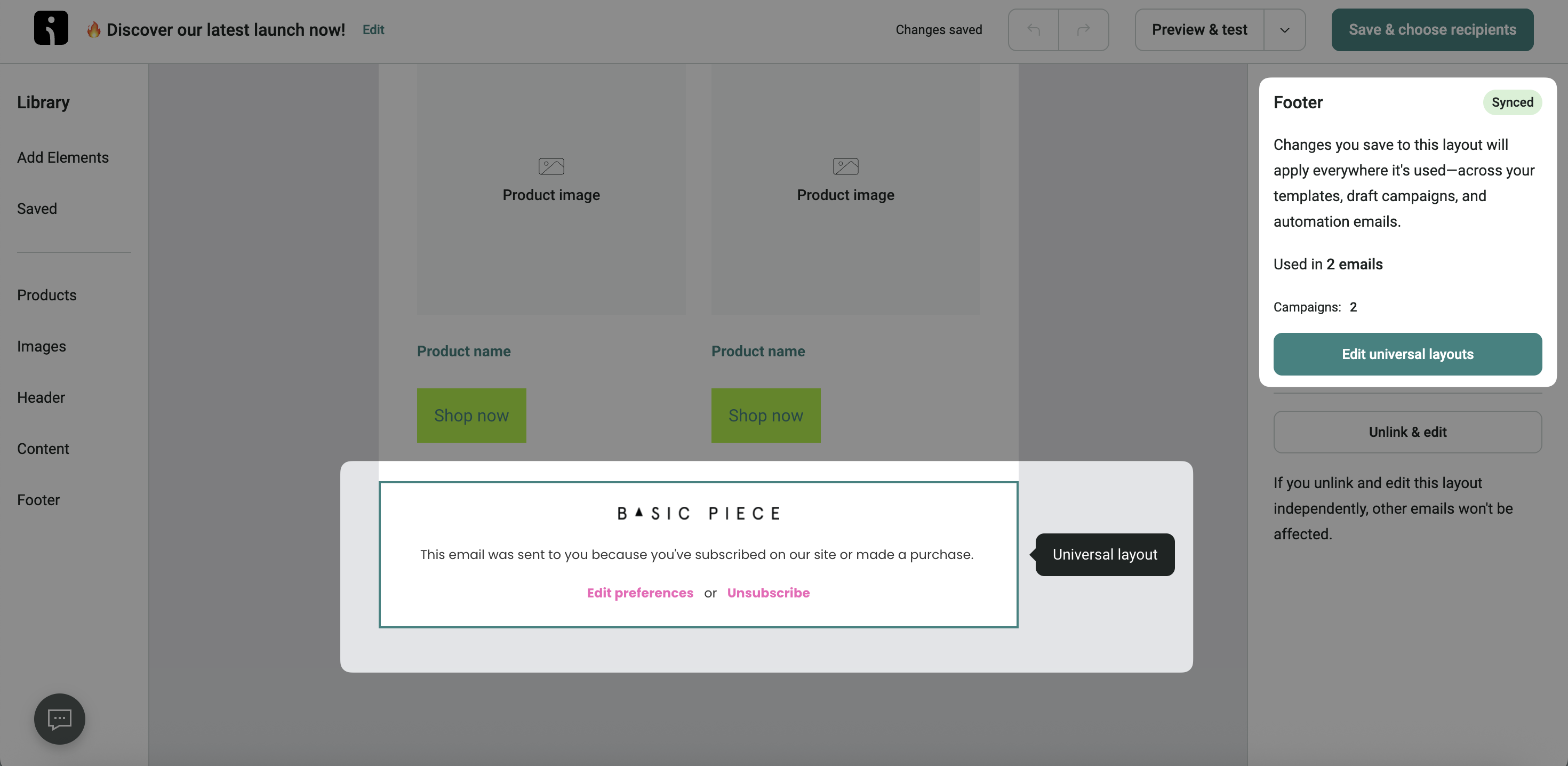Click the Synced status badge
This screenshot has width=1568, height=766.
[x=1511, y=102]
